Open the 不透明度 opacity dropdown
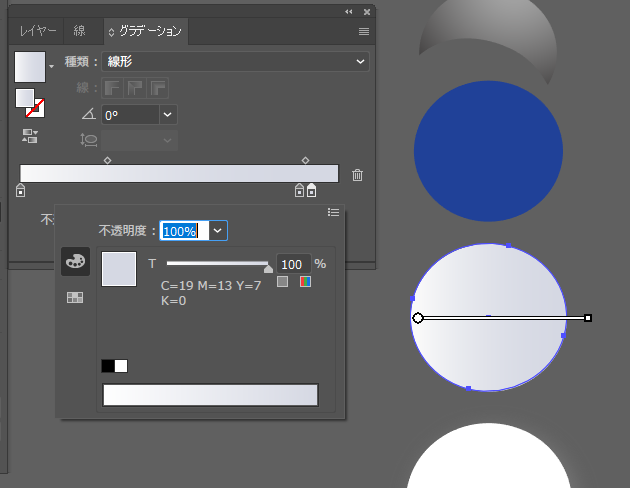Image resolution: width=630 pixels, height=488 pixels. pos(218,231)
